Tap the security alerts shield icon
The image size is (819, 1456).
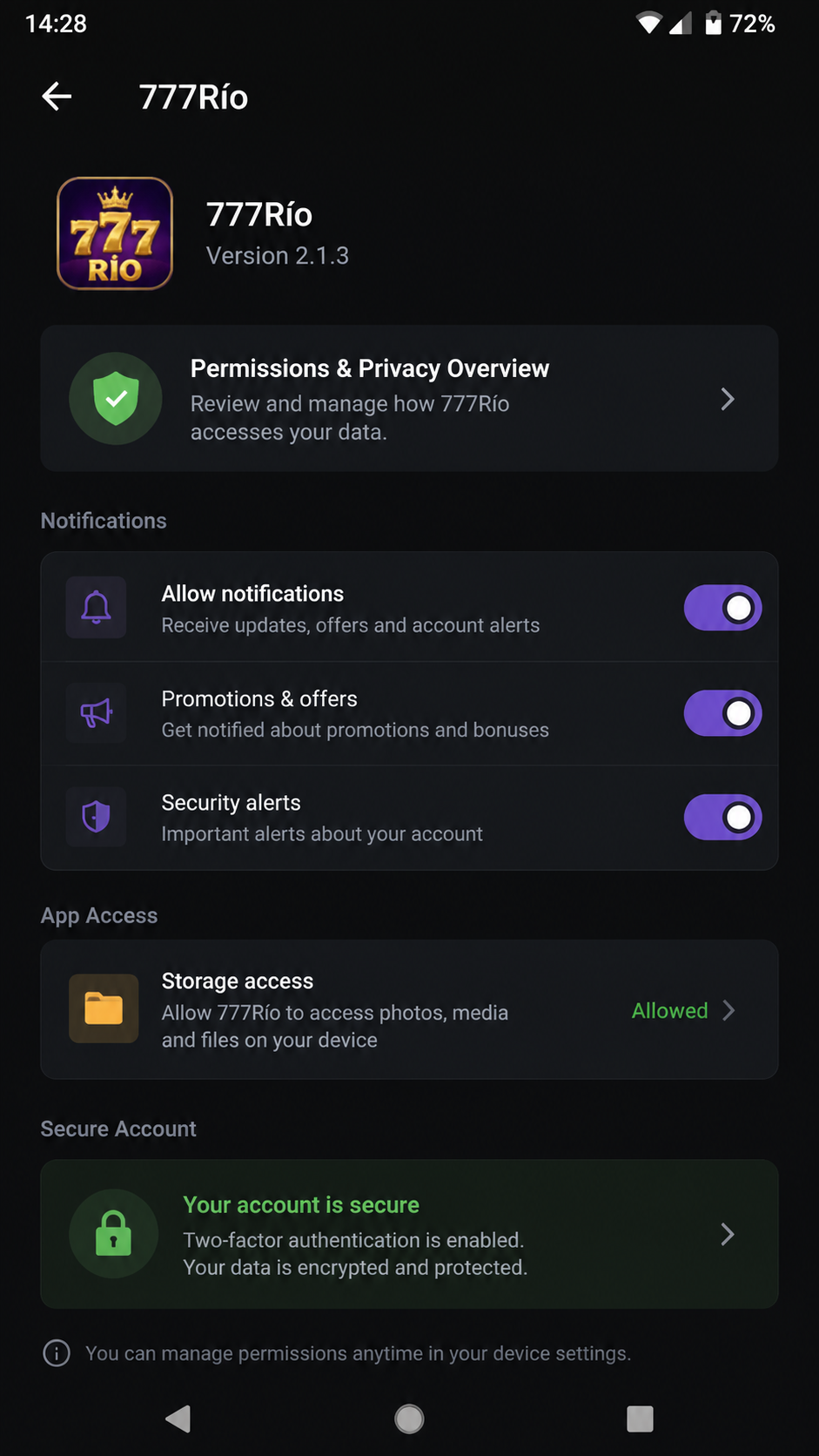pyautogui.click(x=96, y=817)
